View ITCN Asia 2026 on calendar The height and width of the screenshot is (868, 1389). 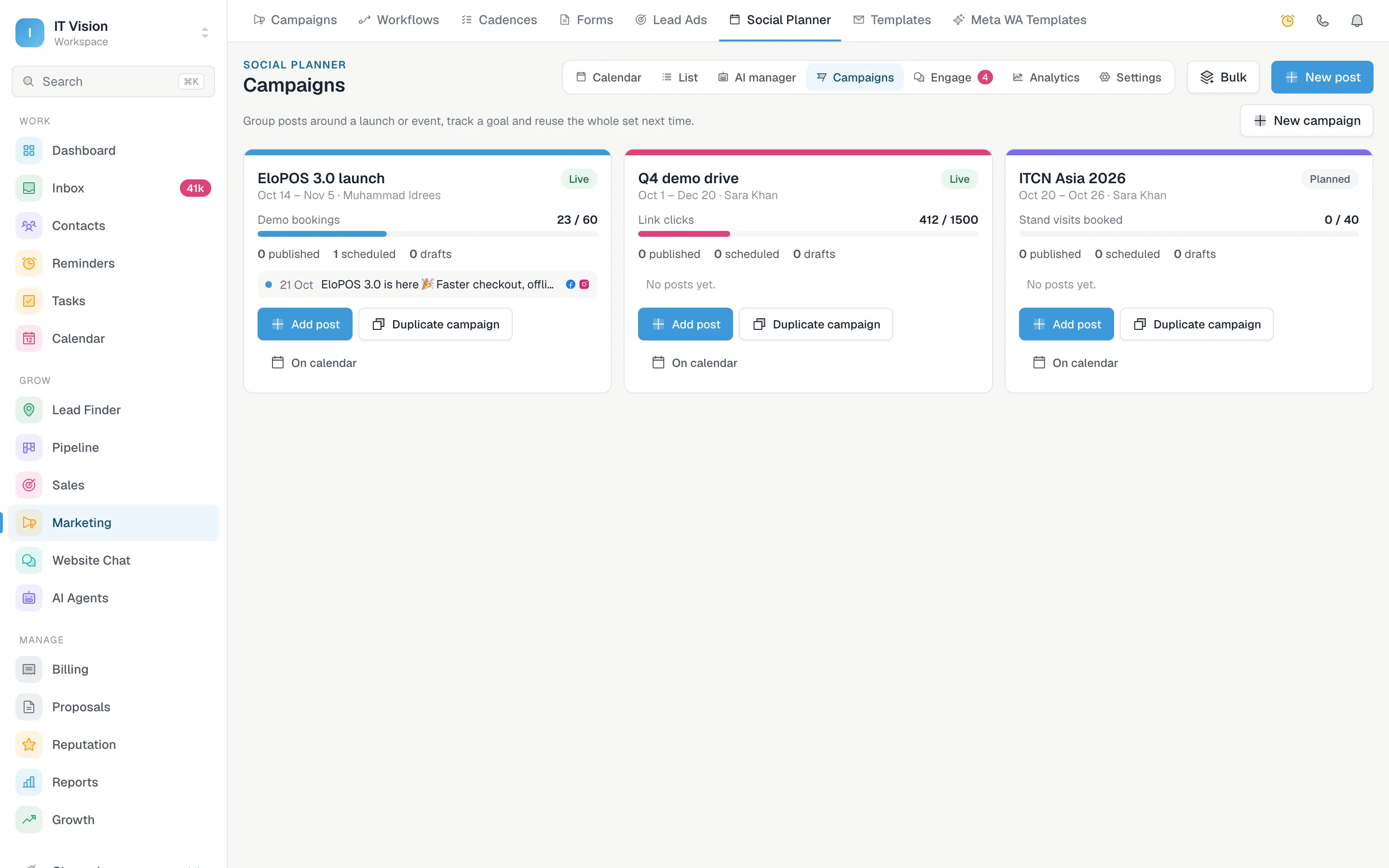click(x=1075, y=363)
